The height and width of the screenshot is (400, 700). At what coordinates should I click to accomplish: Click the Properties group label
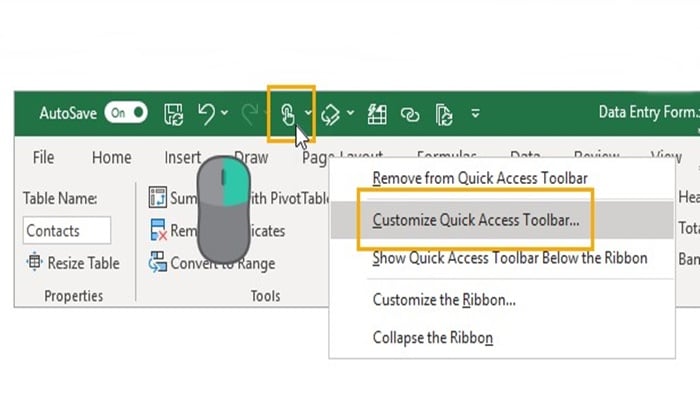point(74,296)
